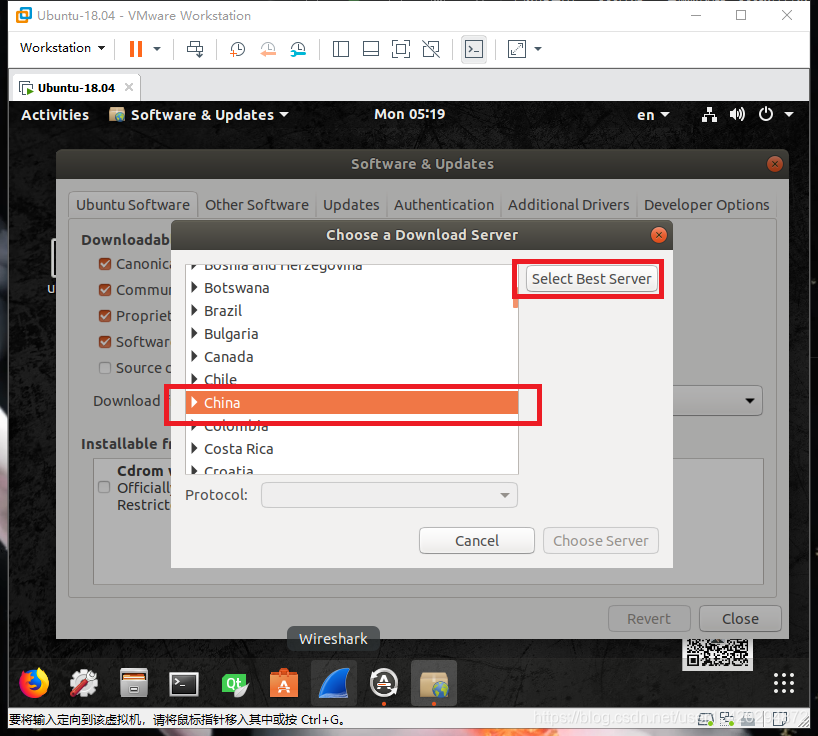Open the snapshot manager icon

(x=298, y=49)
